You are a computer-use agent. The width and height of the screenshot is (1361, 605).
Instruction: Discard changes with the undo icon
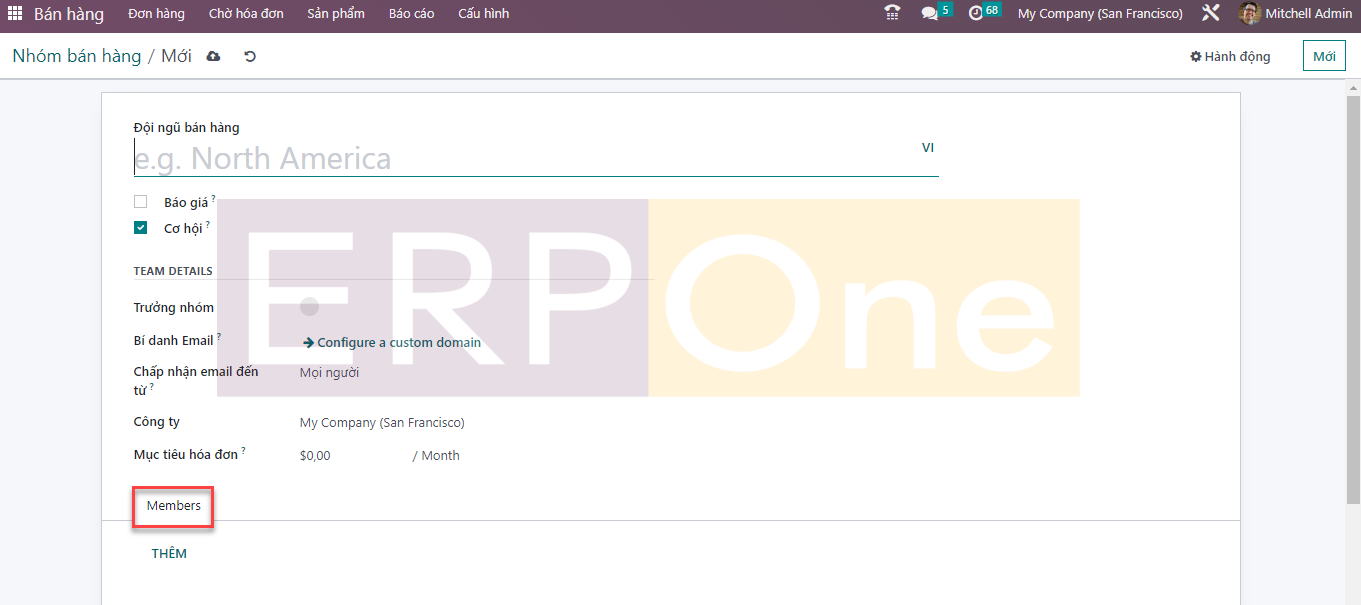coord(250,57)
